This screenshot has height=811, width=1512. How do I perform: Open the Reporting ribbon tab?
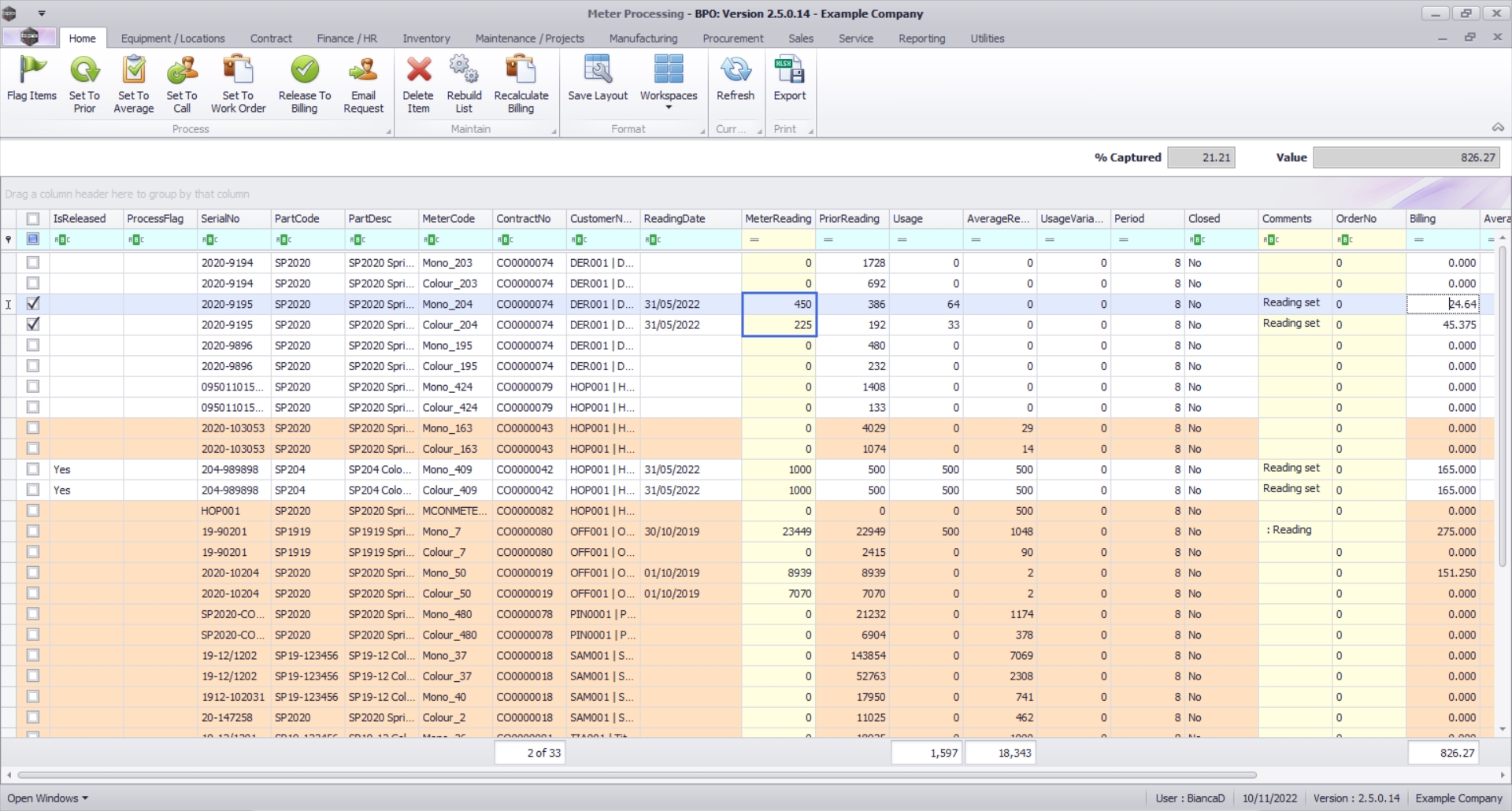(x=921, y=39)
